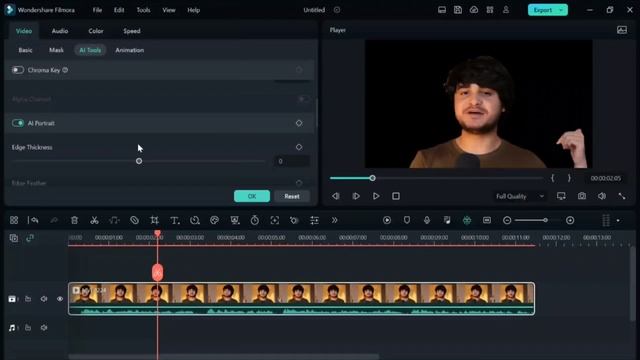Expand more toolbar tools chevrons
Viewport: 640px width, 360px height.
point(334,220)
